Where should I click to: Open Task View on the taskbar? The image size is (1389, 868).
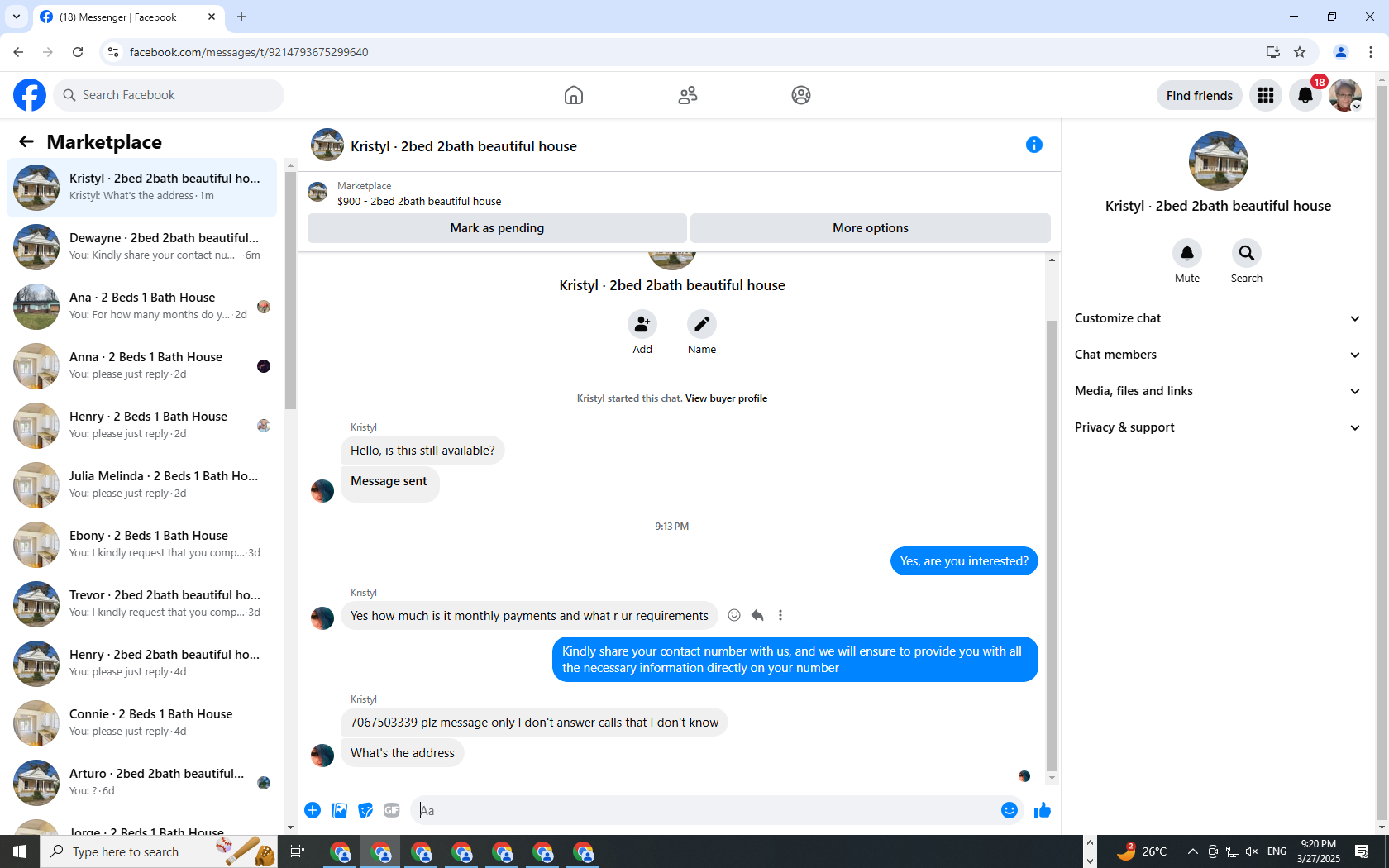coord(298,851)
